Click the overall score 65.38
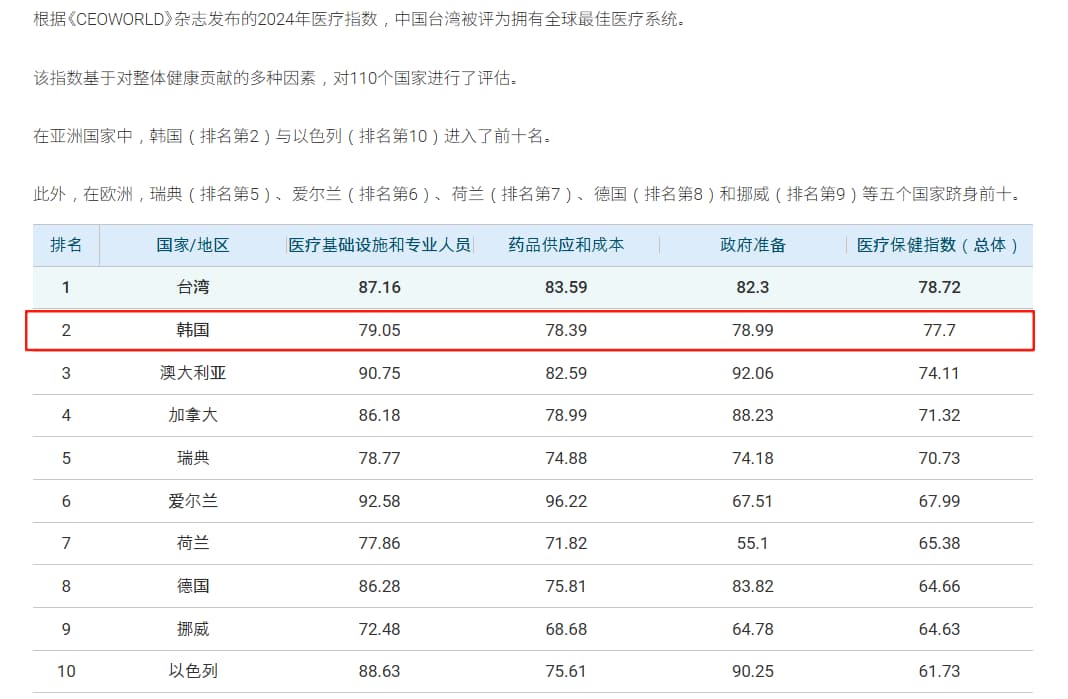Image resolution: width=1068 pixels, height=699 pixels. click(x=939, y=544)
